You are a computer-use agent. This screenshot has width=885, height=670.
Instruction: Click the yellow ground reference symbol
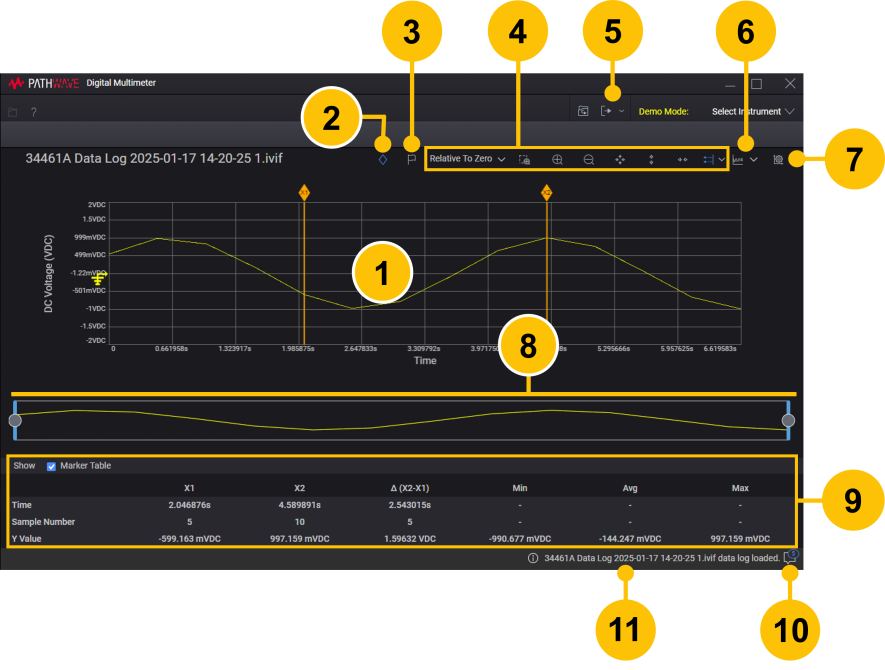pos(99,277)
